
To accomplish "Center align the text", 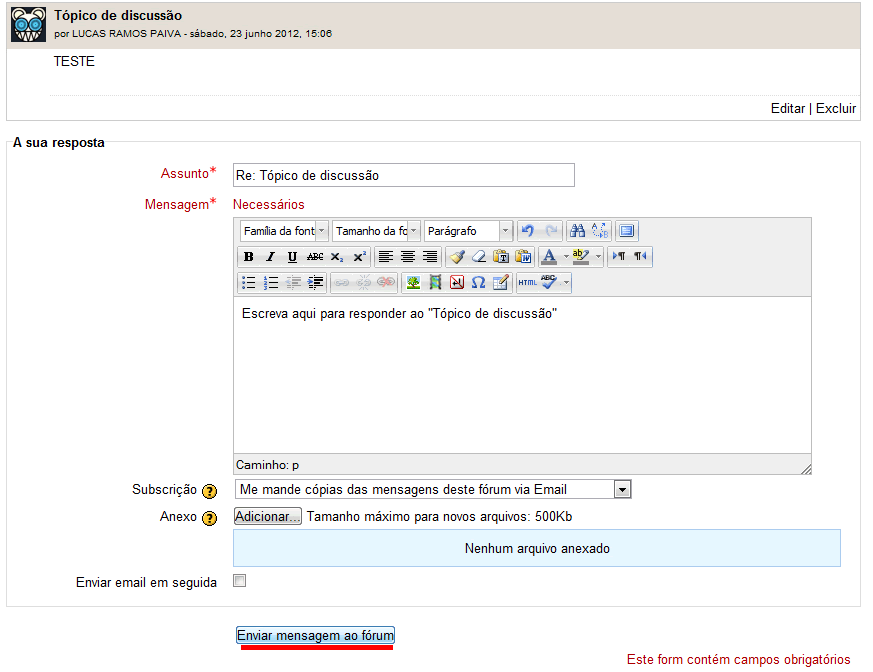I will tap(408, 257).
